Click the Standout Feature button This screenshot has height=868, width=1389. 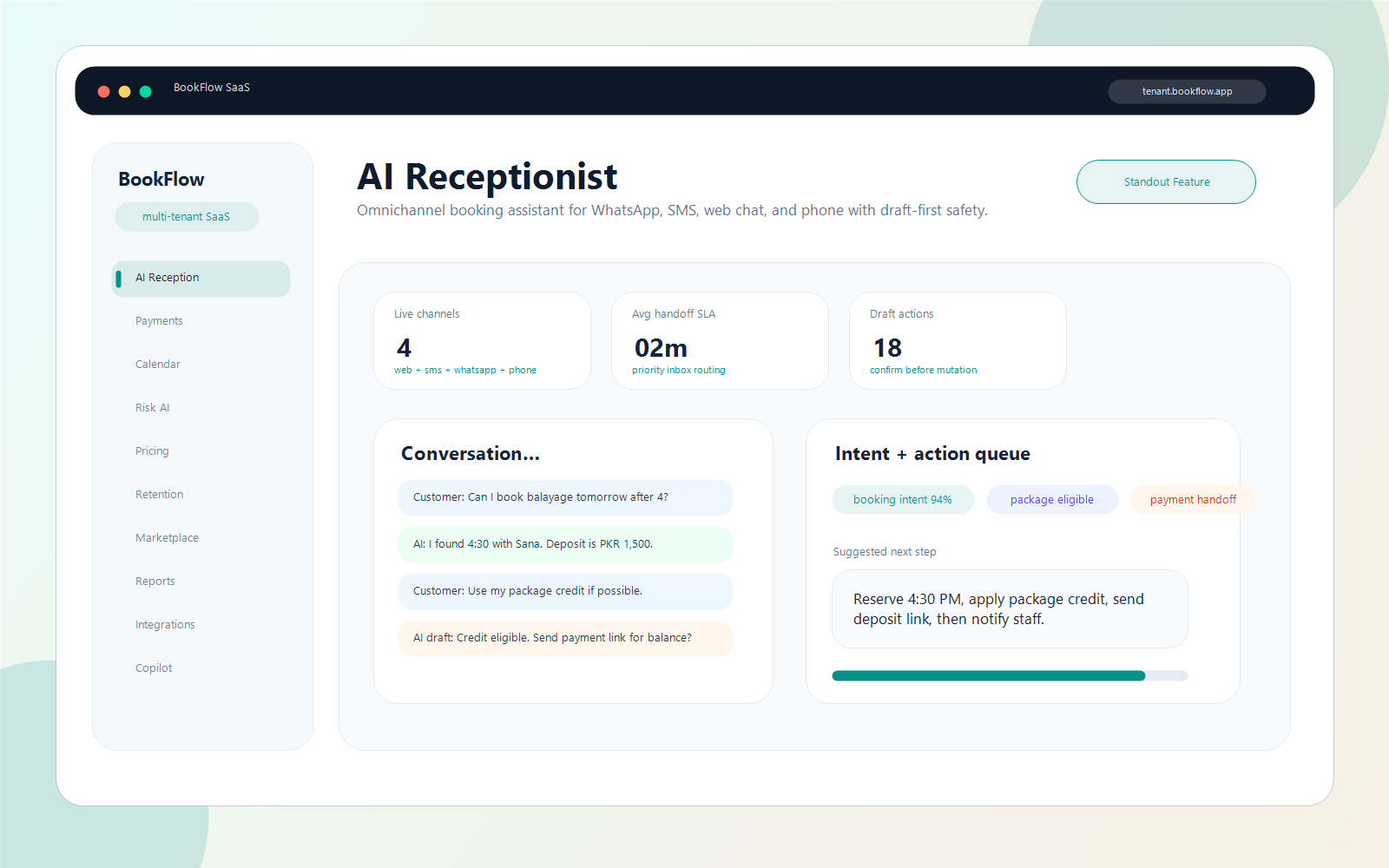point(1166,181)
